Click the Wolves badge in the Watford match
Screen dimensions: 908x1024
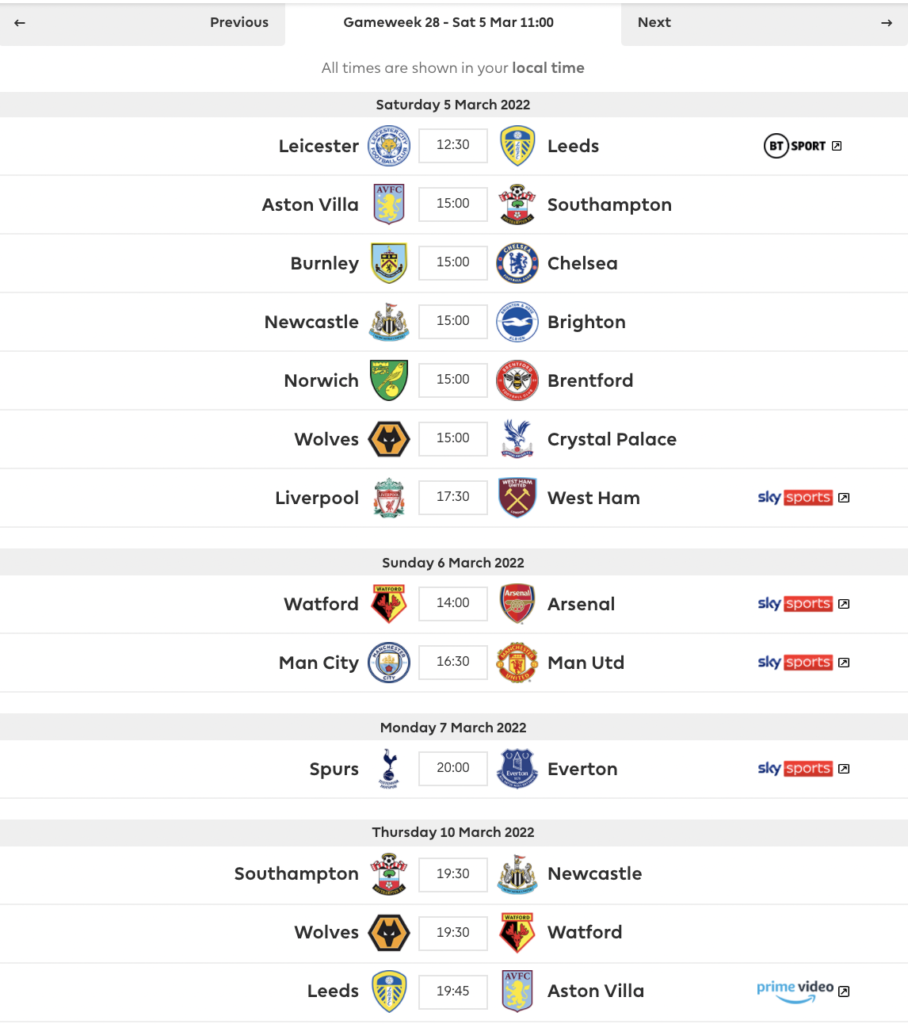tap(389, 932)
